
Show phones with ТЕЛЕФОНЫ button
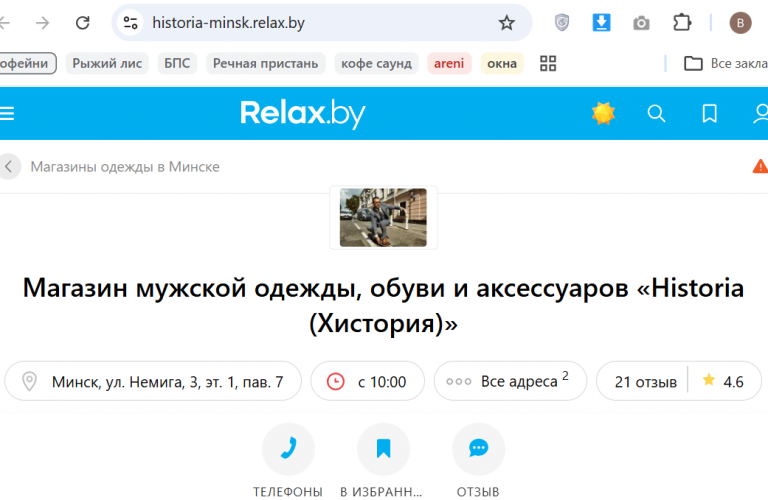pos(288,461)
